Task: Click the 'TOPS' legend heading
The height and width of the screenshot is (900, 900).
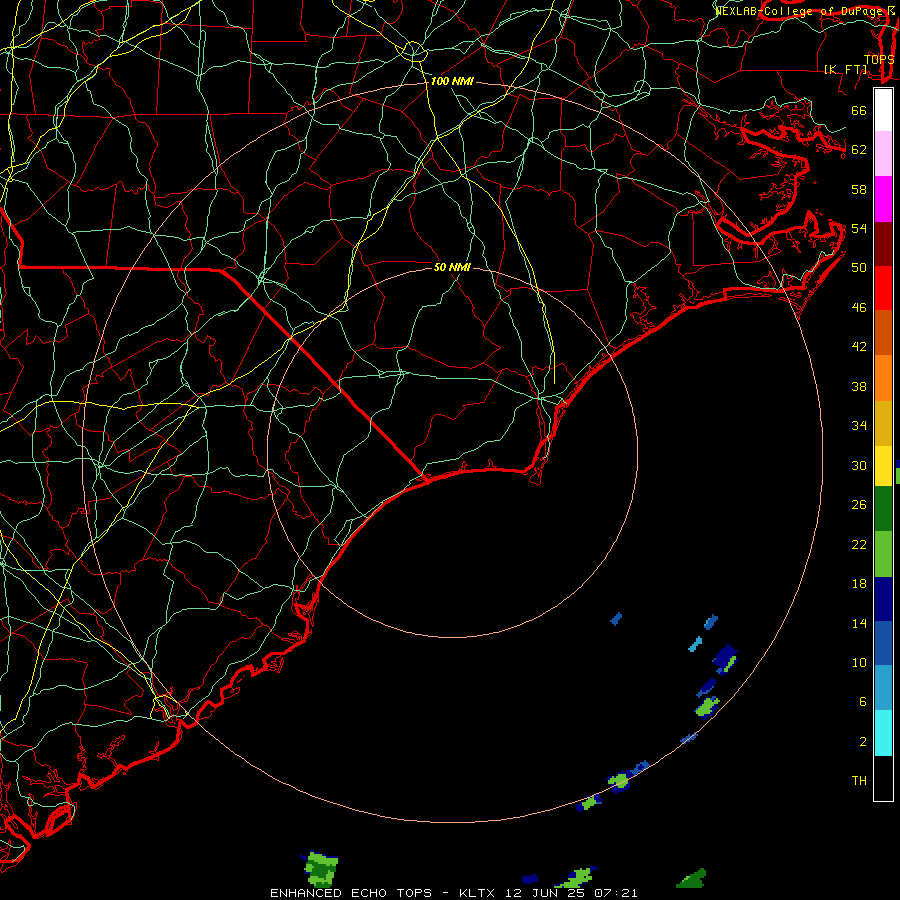Action: (879, 59)
